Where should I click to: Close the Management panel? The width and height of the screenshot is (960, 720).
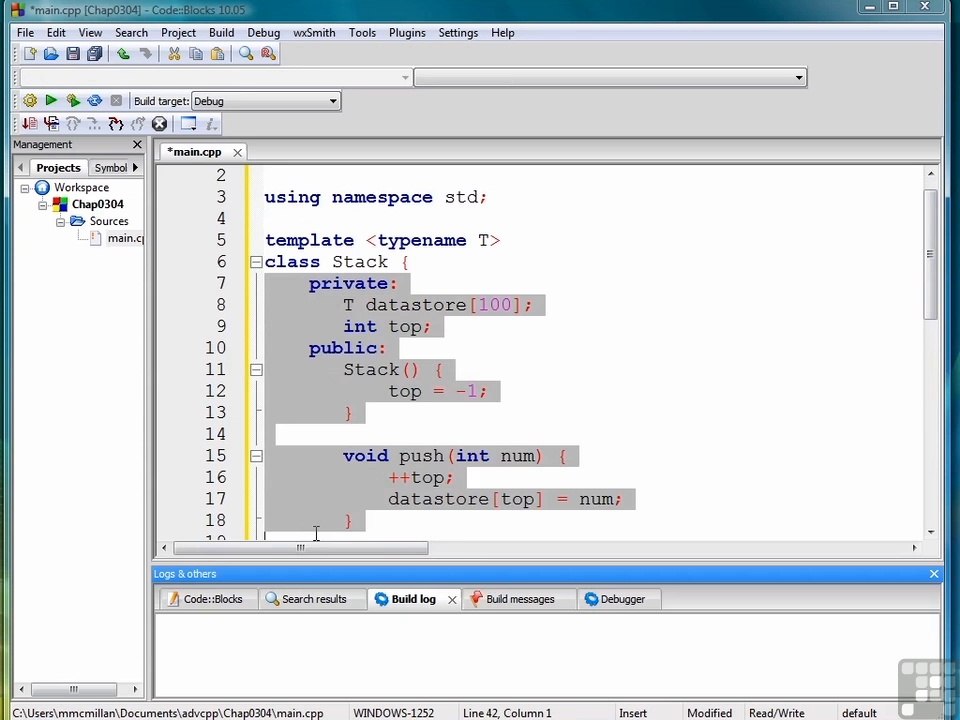pyautogui.click(x=137, y=144)
